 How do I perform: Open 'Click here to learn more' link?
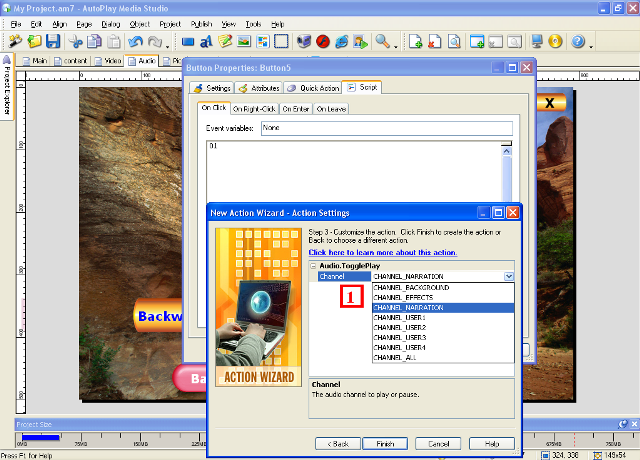(383, 253)
